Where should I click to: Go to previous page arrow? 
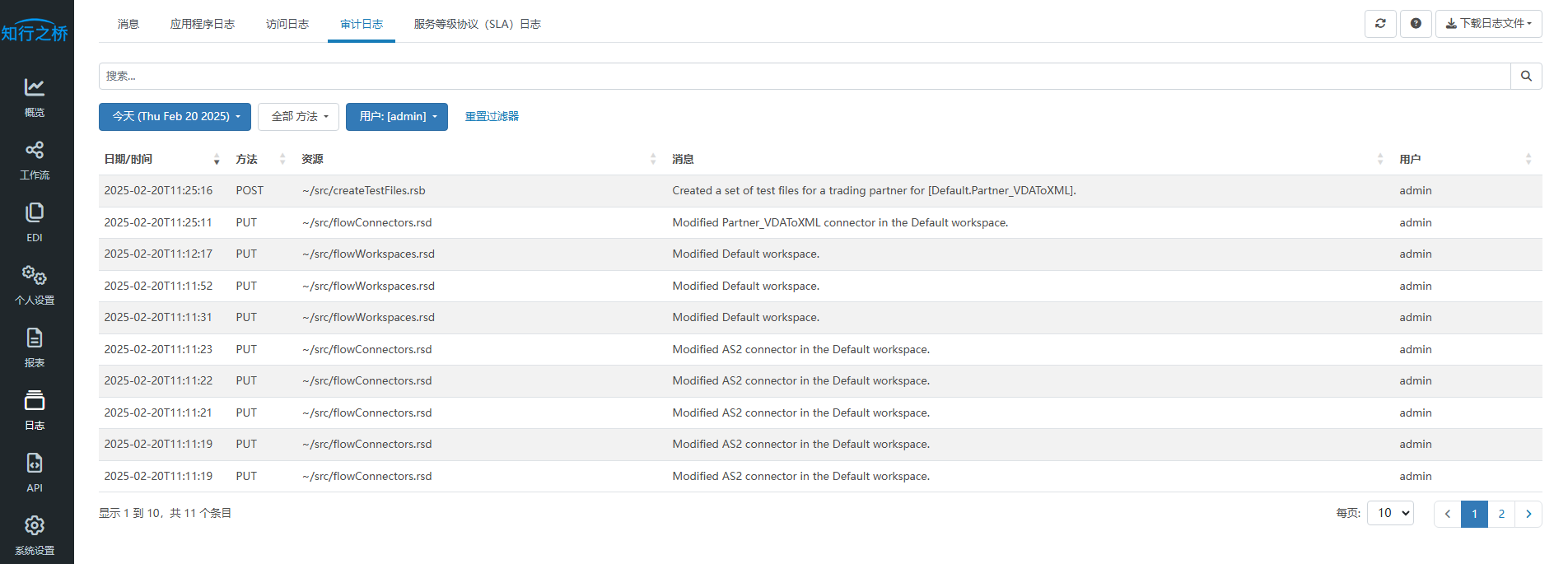[x=1447, y=514]
